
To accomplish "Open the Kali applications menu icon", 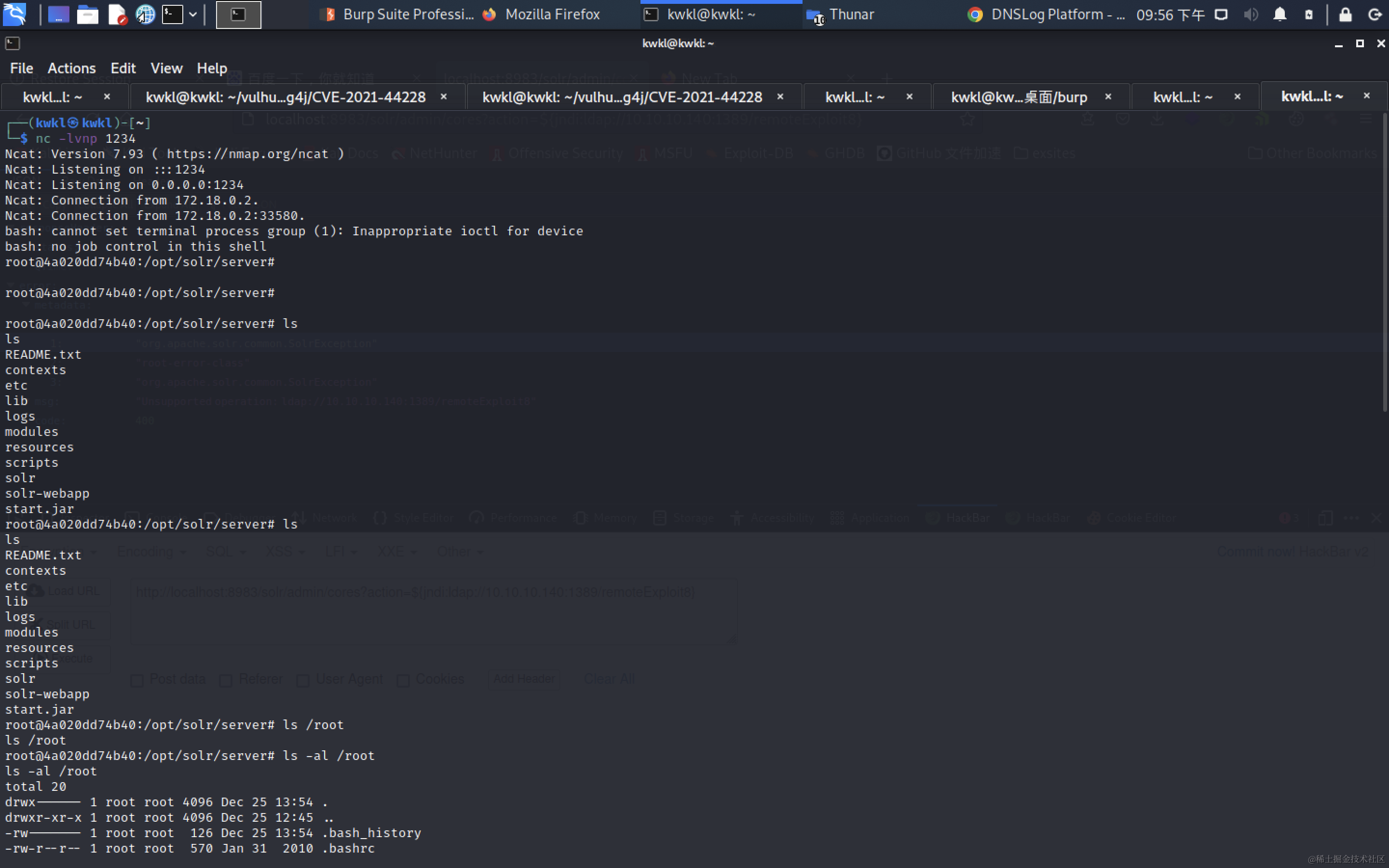I will click(14, 14).
